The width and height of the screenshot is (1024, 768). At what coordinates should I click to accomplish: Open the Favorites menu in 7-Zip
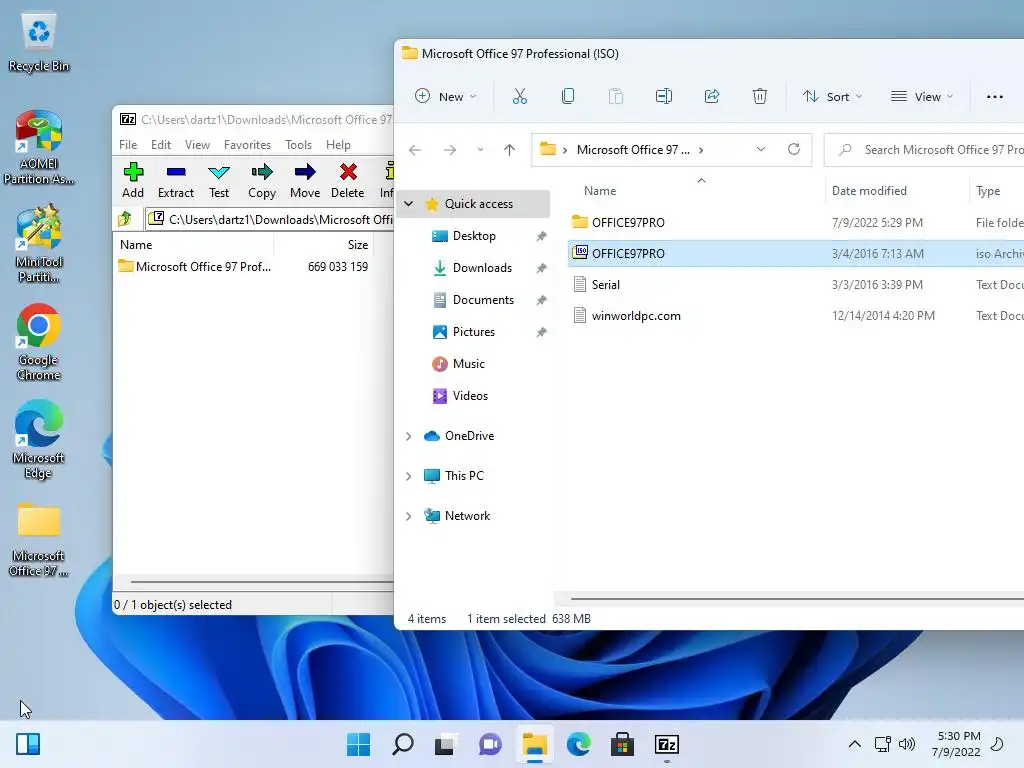tap(247, 145)
